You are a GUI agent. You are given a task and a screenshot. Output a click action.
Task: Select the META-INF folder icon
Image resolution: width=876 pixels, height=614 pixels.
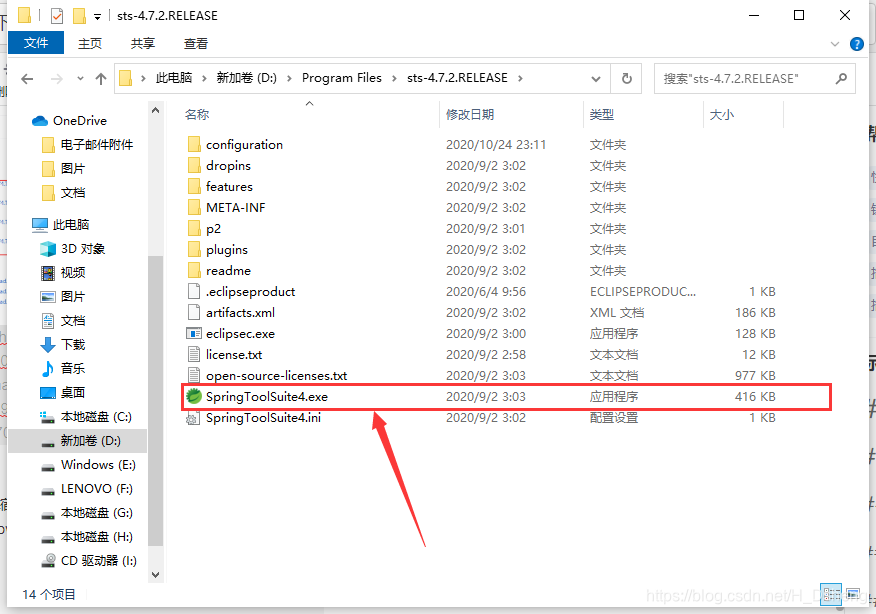194,207
